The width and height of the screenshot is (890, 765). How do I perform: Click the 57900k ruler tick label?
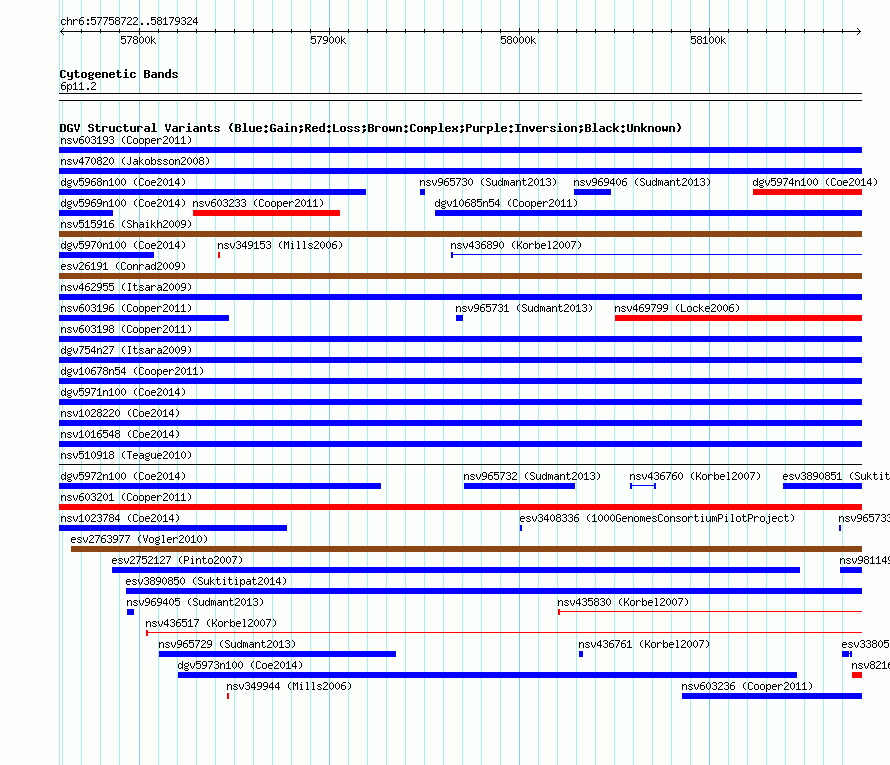[328, 40]
